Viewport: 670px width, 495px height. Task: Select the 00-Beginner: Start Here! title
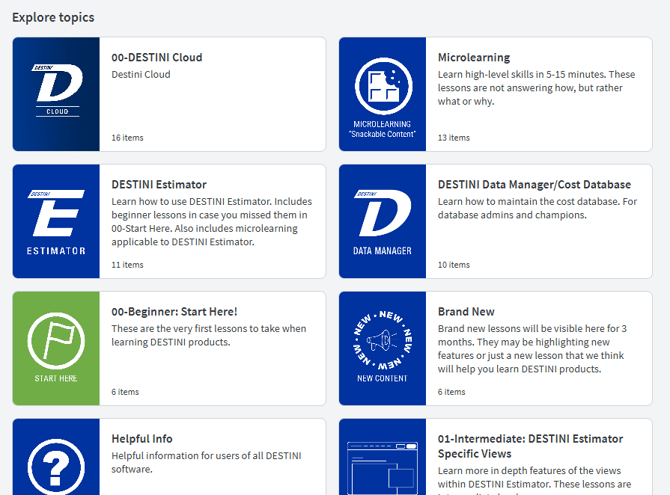click(x=174, y=312)
